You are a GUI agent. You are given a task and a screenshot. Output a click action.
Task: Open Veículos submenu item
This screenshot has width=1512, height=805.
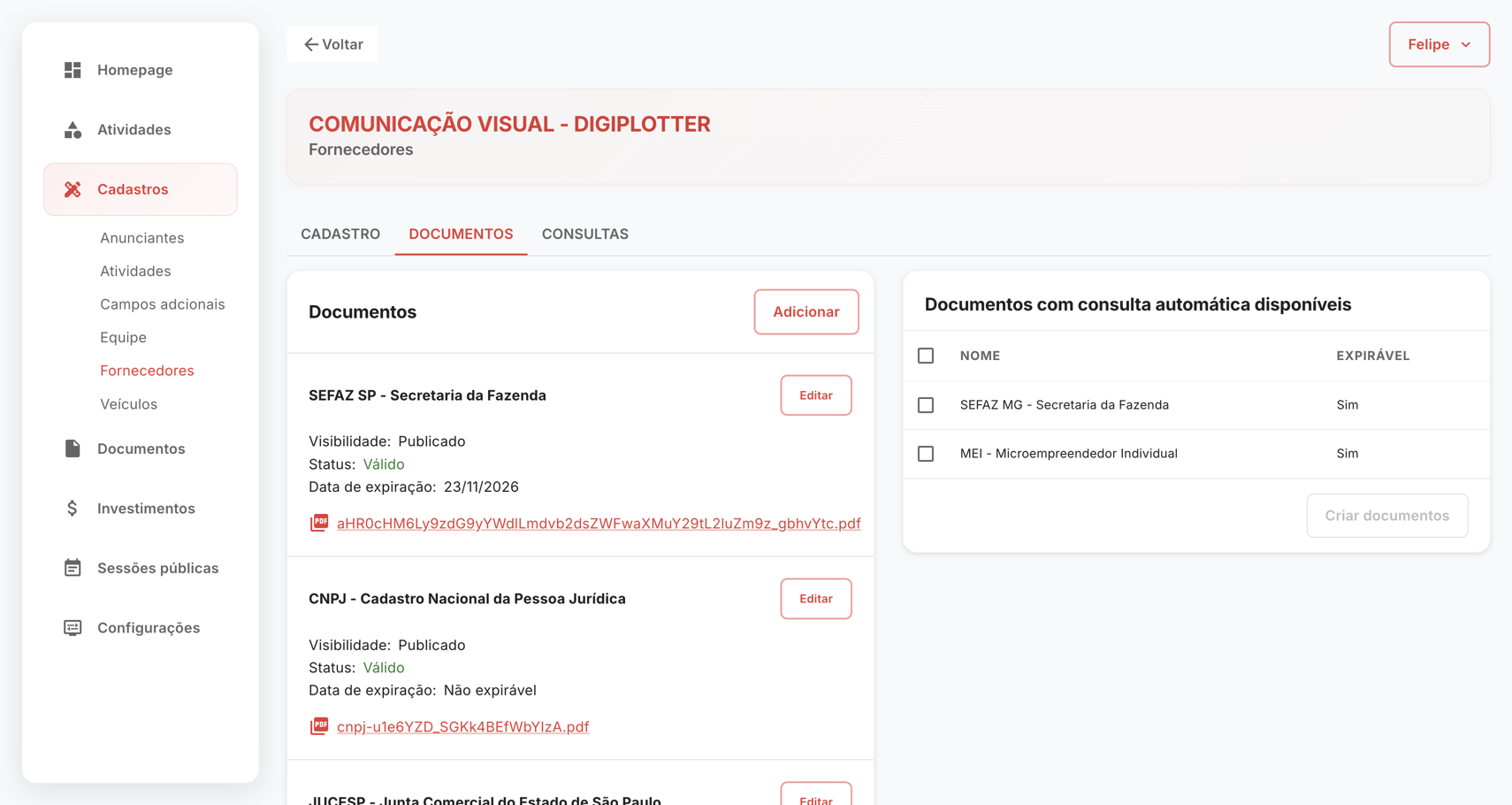[128, 404]
